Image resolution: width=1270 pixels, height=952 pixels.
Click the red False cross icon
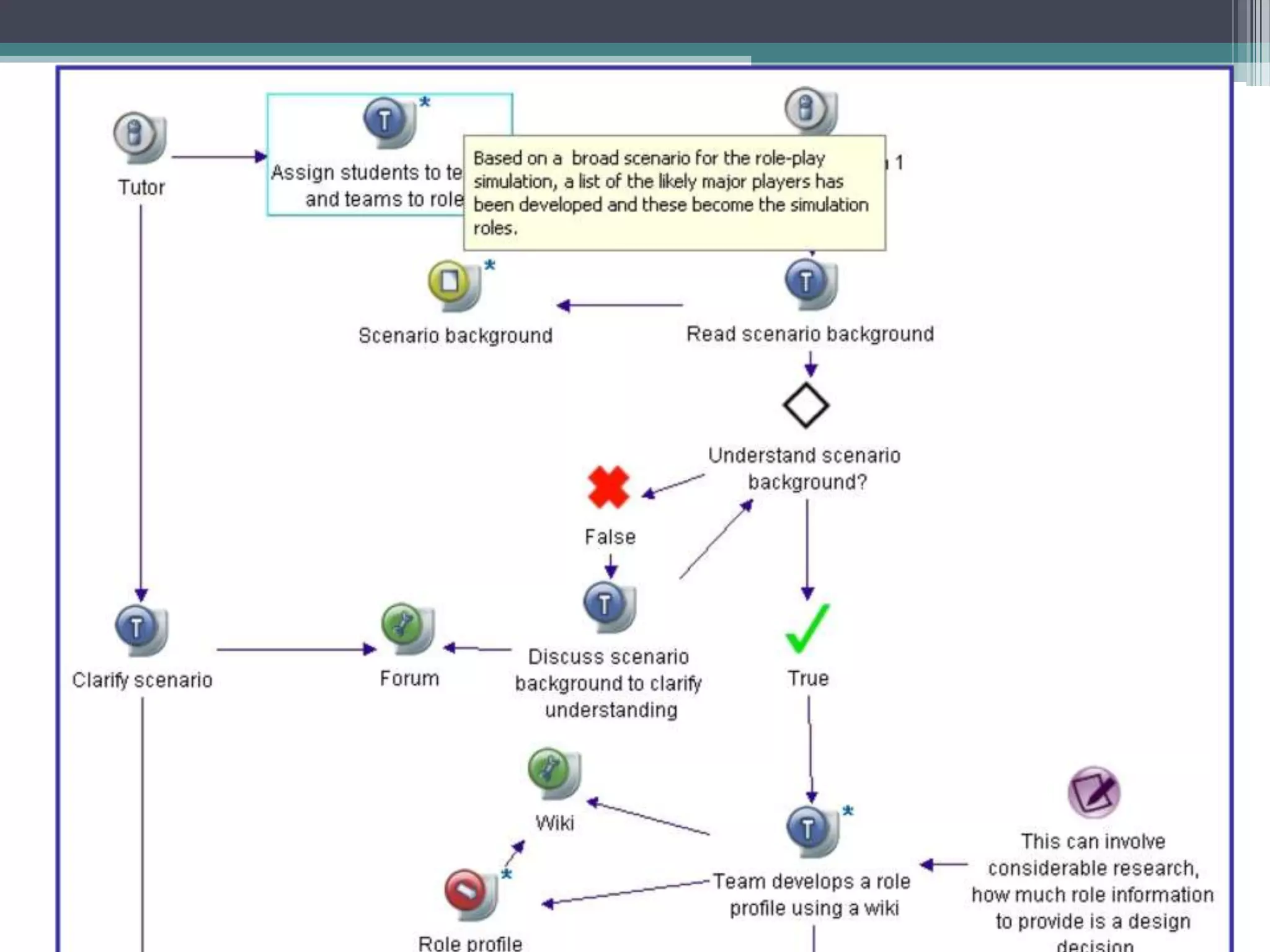coord(608,487)
